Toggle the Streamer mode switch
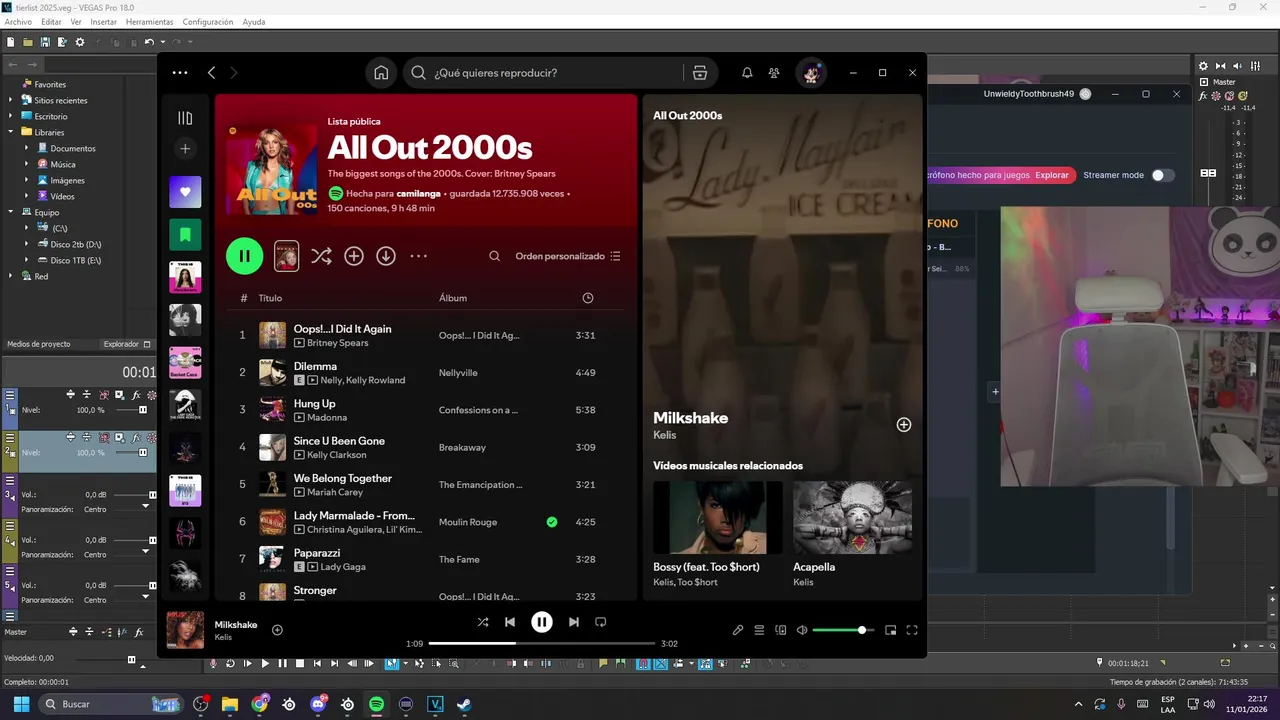 tap(1162, 175)
